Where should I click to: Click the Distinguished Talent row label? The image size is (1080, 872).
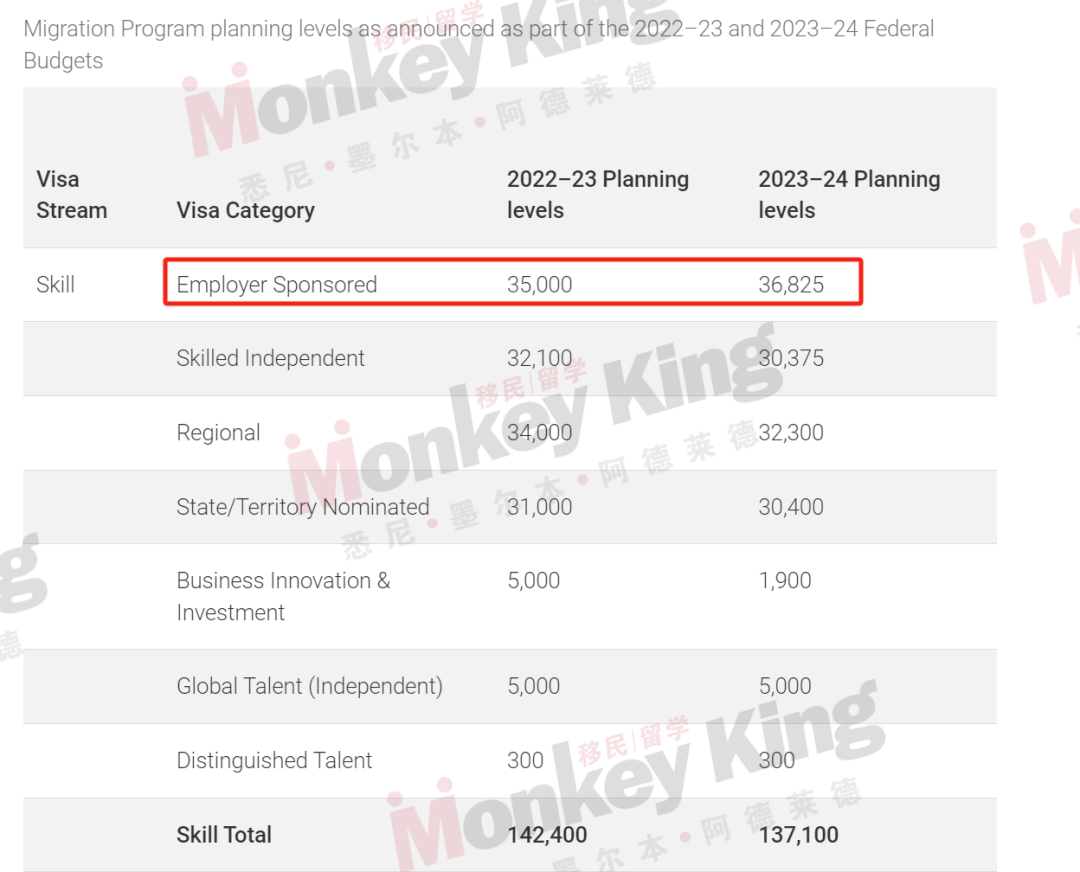[273, 760]
